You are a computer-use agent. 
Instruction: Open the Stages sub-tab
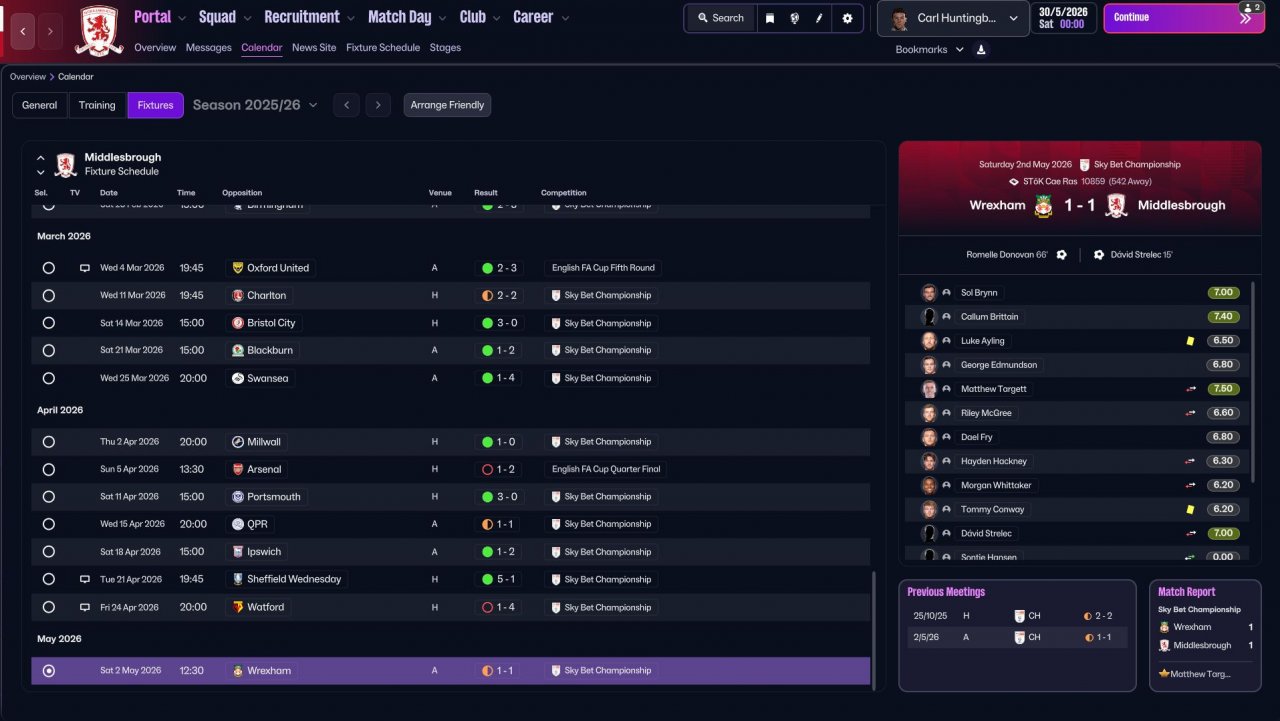pyautogui.click(x=446, y=47)
